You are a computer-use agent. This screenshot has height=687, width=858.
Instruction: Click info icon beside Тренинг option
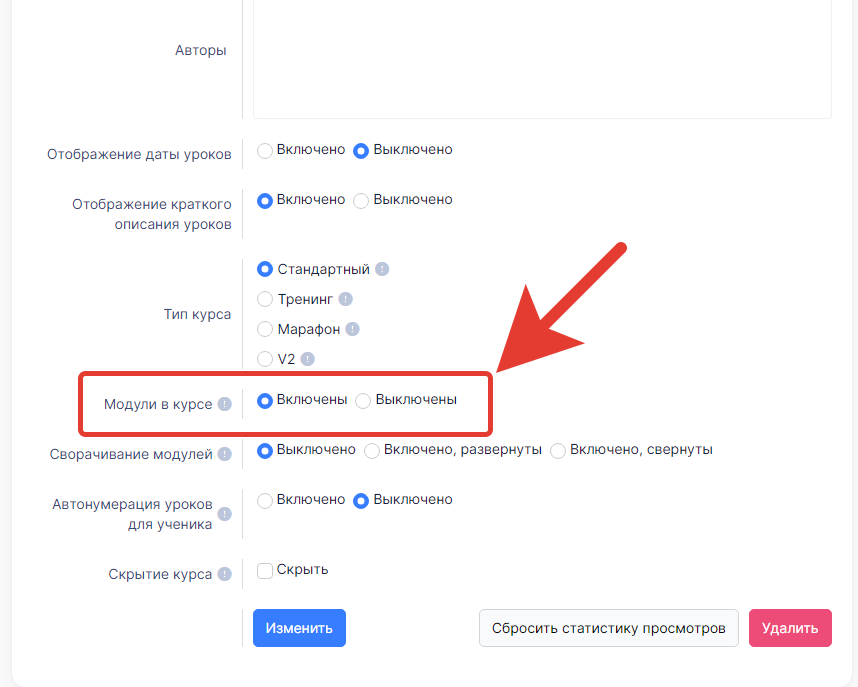click(345, 299)
